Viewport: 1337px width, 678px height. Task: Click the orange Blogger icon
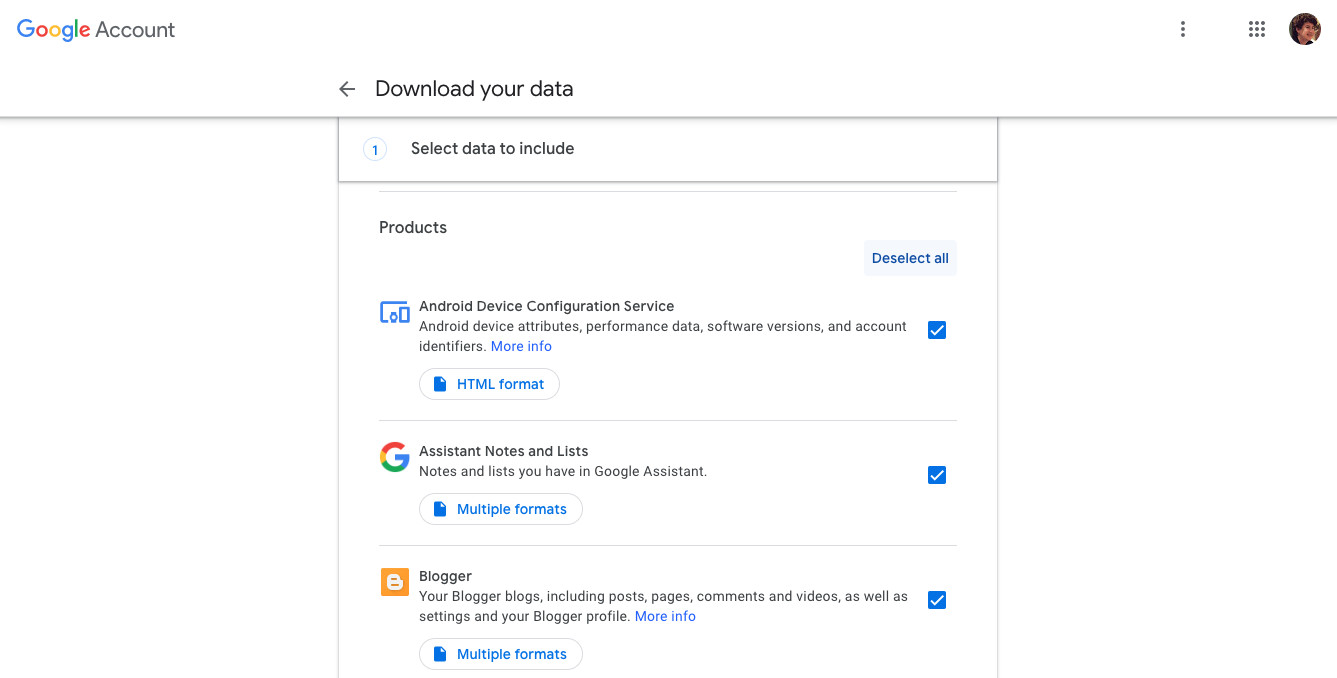click(x=395, y=582)
